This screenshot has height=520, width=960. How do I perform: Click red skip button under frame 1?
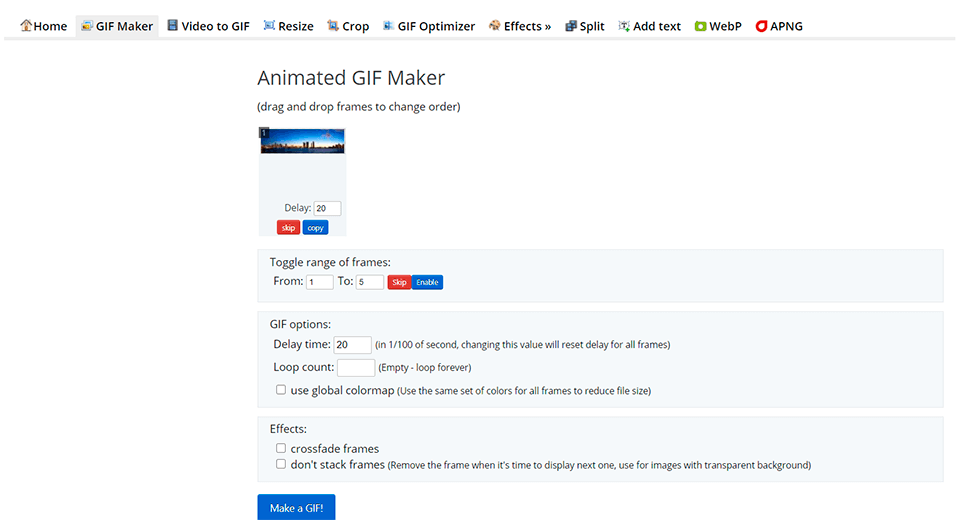(x=288, y=228)
